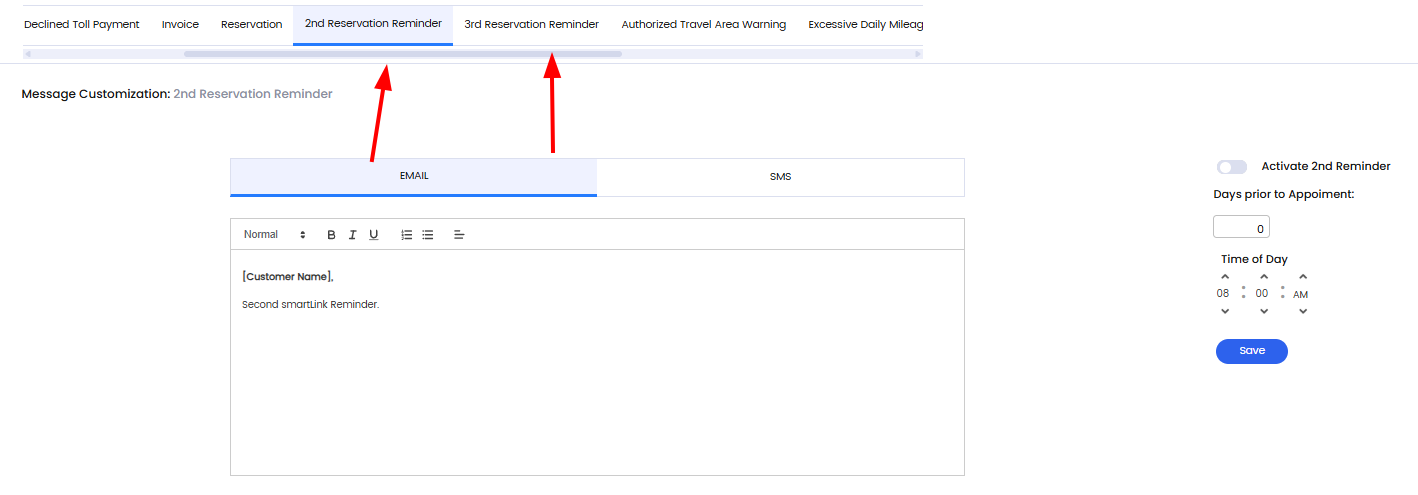Underline the selected message text
This screenshot has height=495, width=1418.
(374, 235)
